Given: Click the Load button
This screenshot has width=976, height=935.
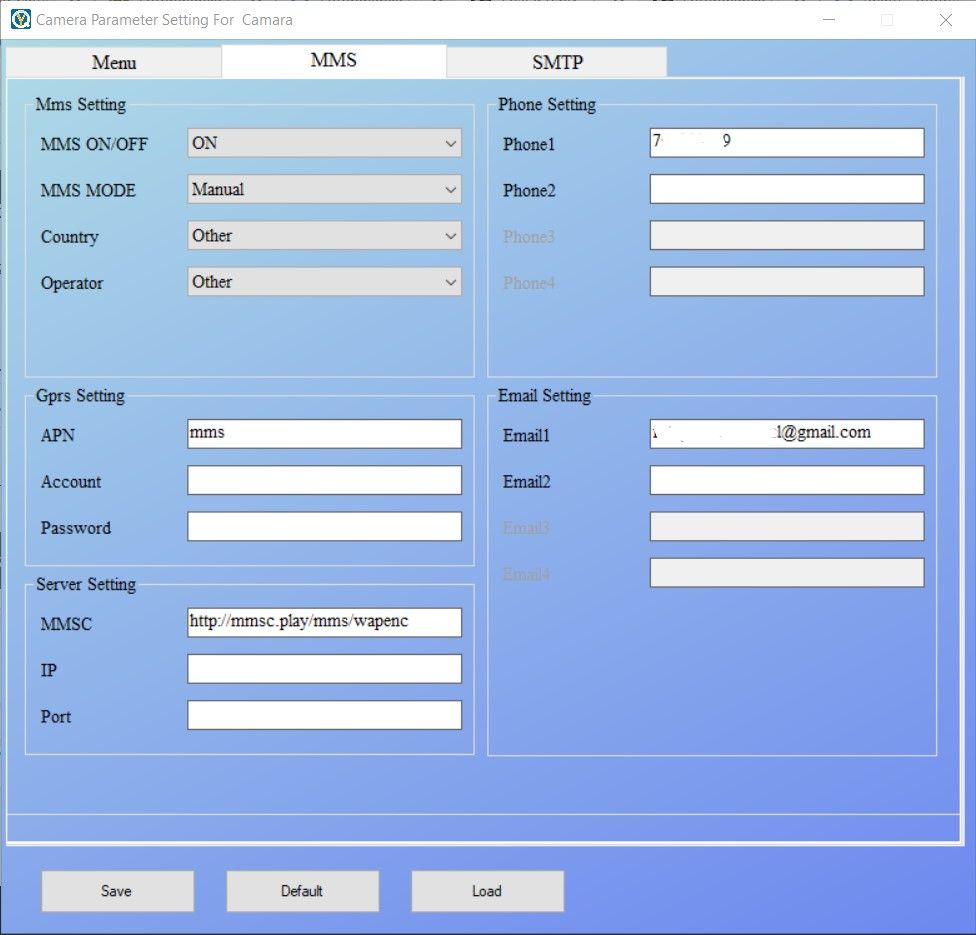Looking at the screenshot, I should (x=487, y=891).
